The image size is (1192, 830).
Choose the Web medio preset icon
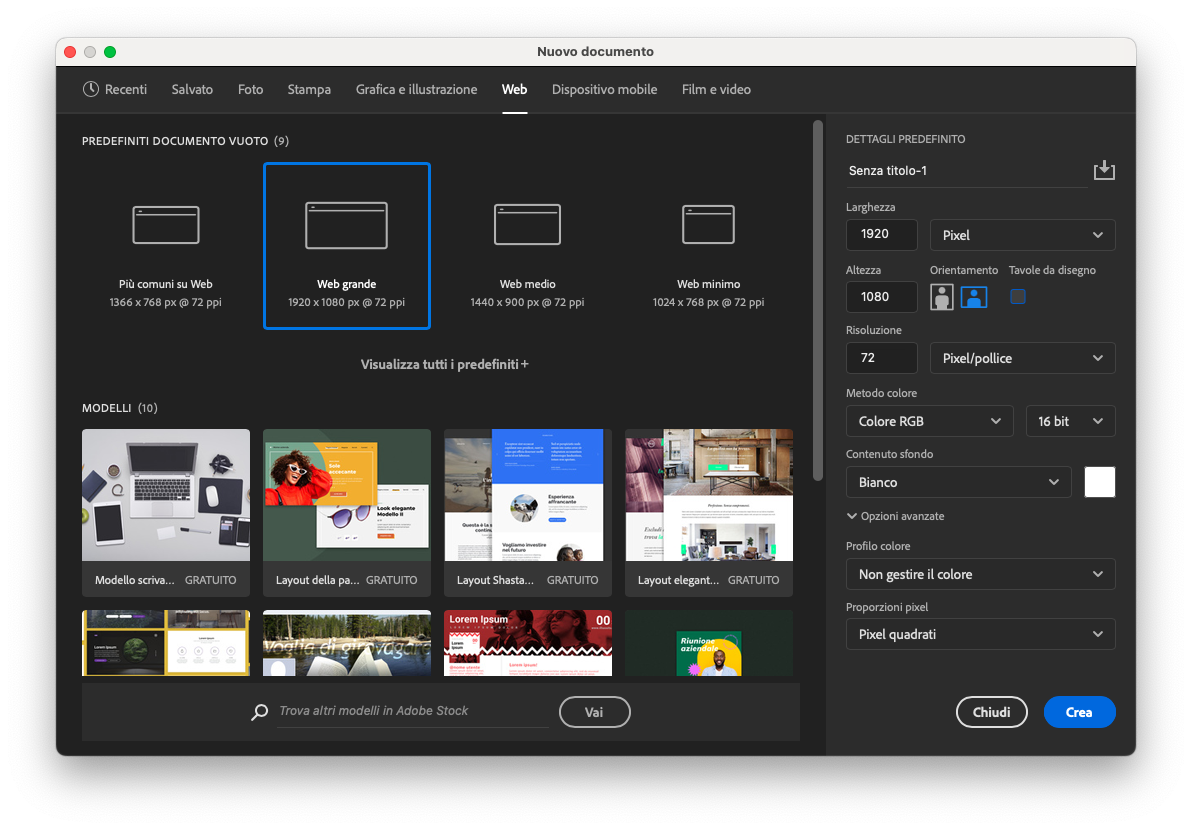click(x=527, y=225)
